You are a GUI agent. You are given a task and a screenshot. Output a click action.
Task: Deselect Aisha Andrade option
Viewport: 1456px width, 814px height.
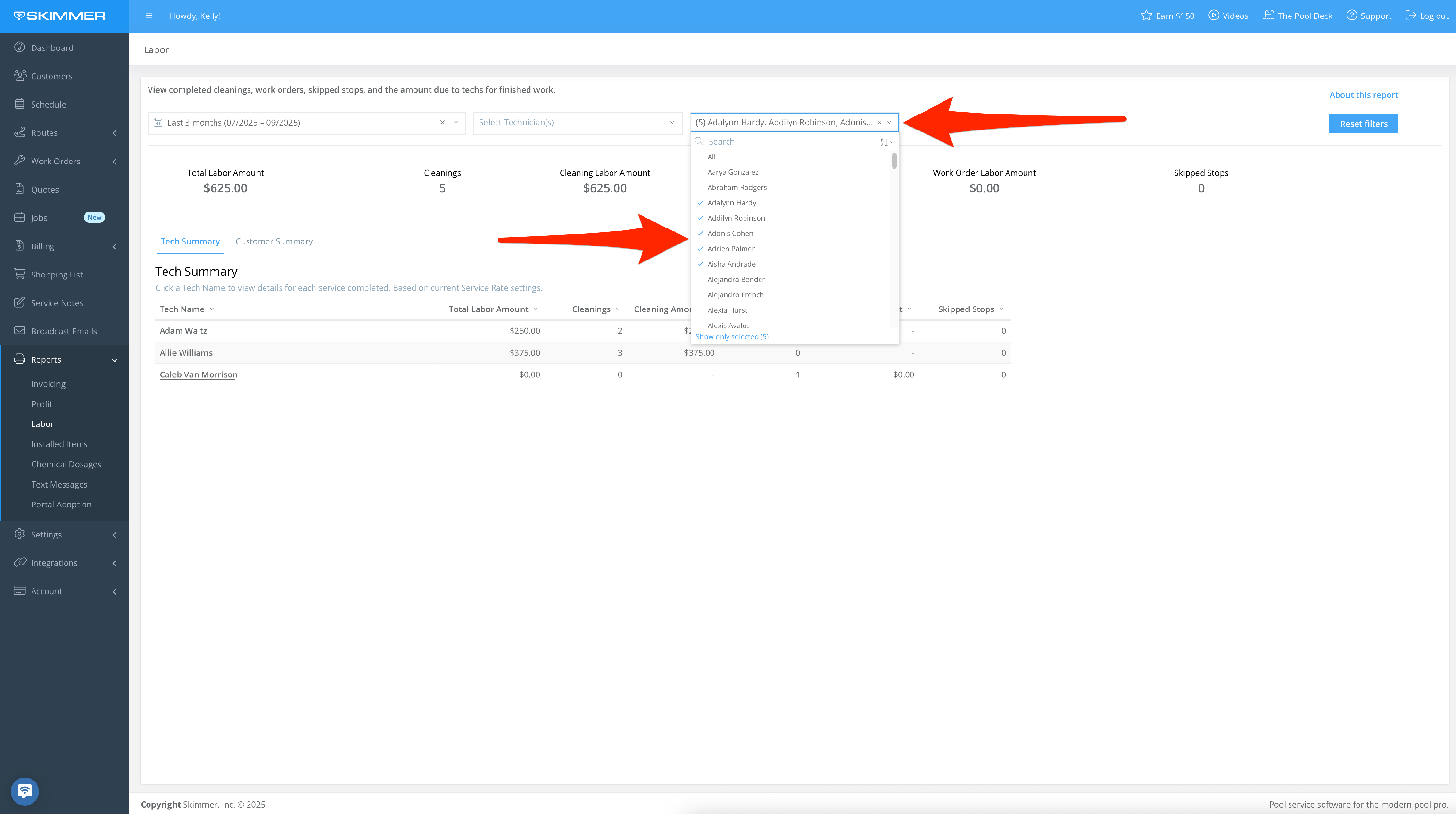click(731, 264)
